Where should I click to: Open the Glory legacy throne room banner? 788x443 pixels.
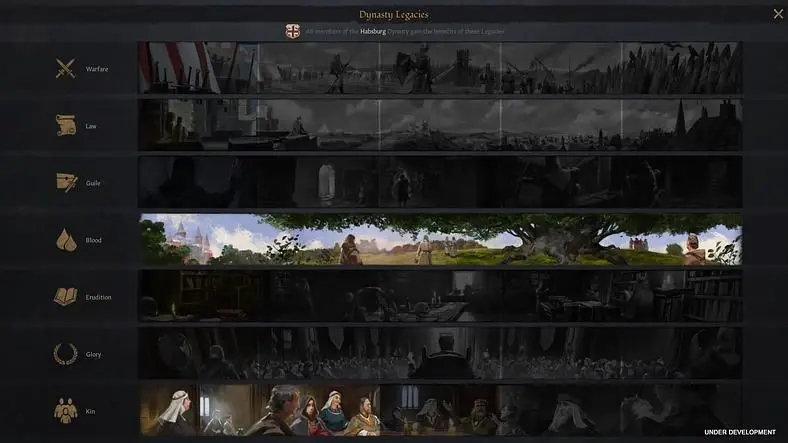tap(440, 353)
